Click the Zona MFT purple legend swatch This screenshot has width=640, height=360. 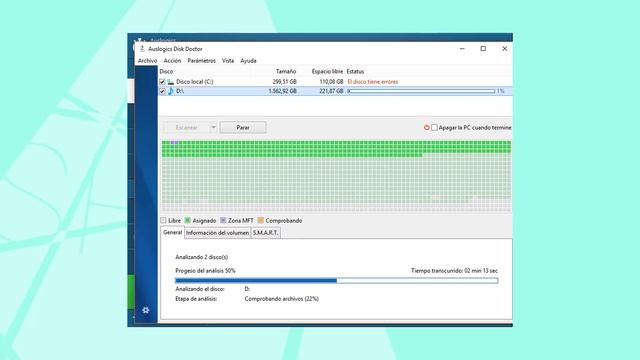click(x=223, y=220)
